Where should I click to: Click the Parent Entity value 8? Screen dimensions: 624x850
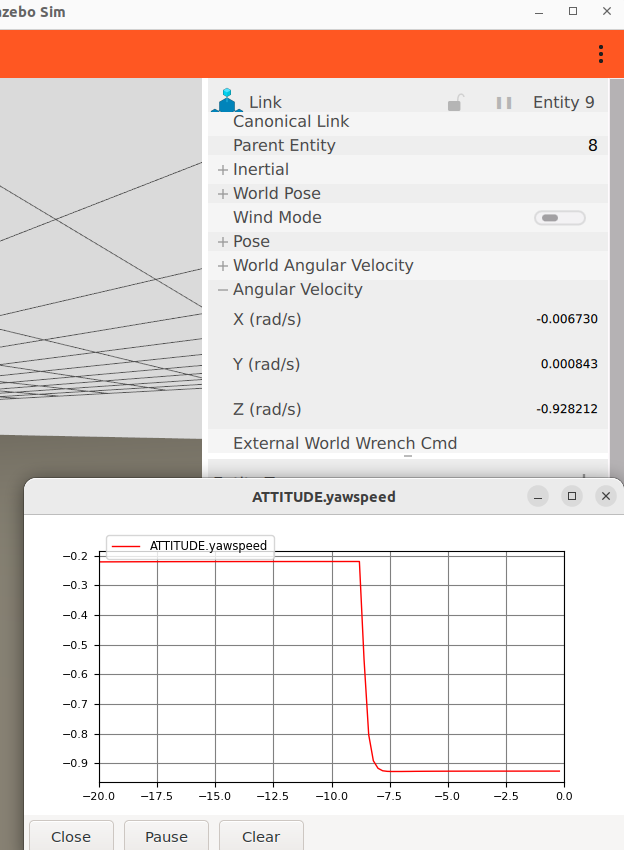(593, 145)
